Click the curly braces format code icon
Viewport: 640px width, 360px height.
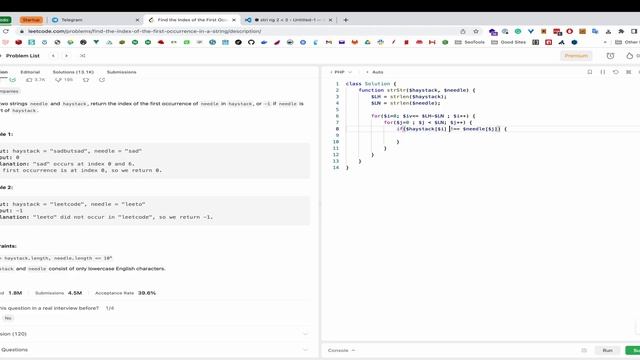[603, 72]
